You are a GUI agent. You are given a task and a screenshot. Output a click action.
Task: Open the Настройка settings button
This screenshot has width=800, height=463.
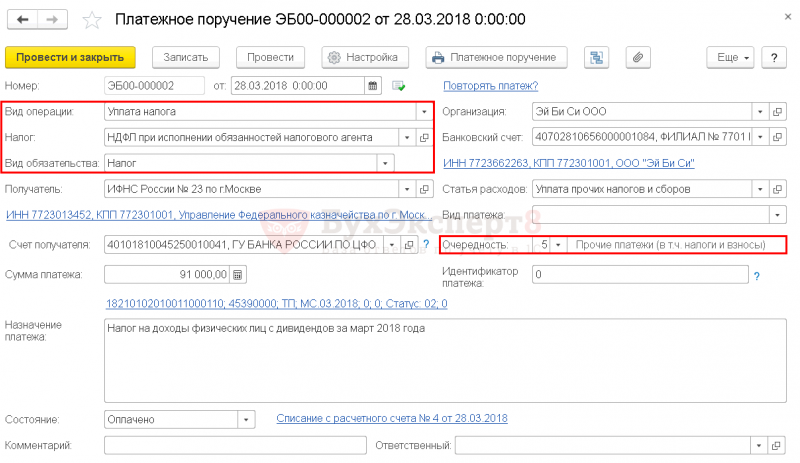[x=365, y=57]
